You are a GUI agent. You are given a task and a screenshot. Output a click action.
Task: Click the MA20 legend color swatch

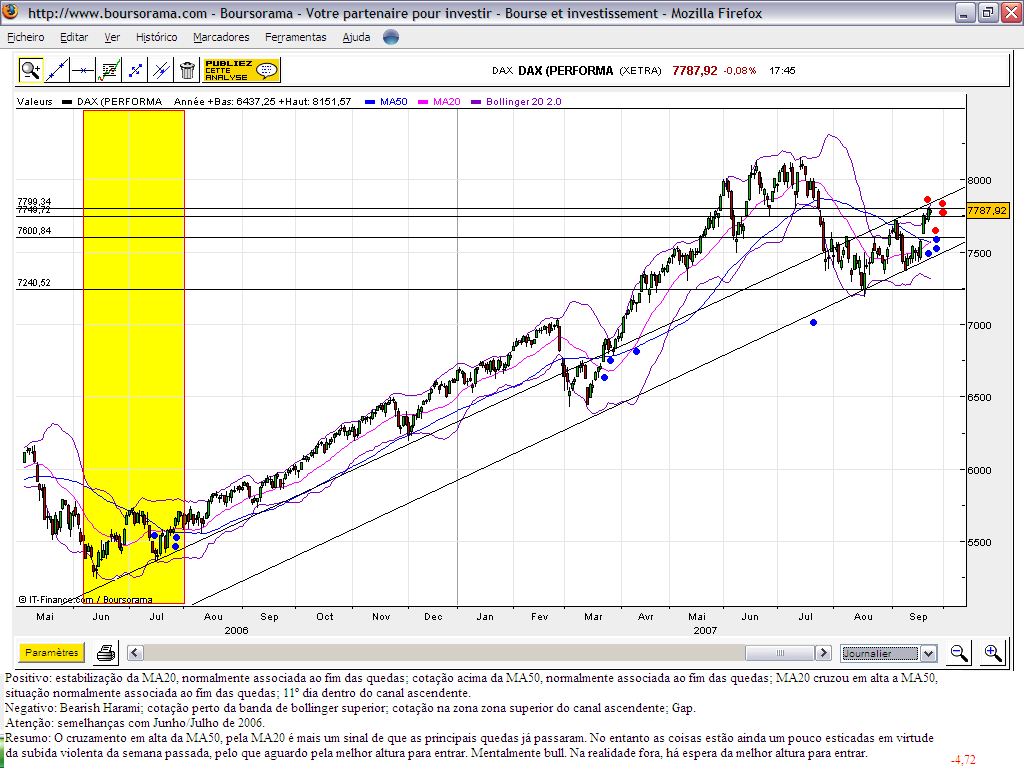pos(423,102)
